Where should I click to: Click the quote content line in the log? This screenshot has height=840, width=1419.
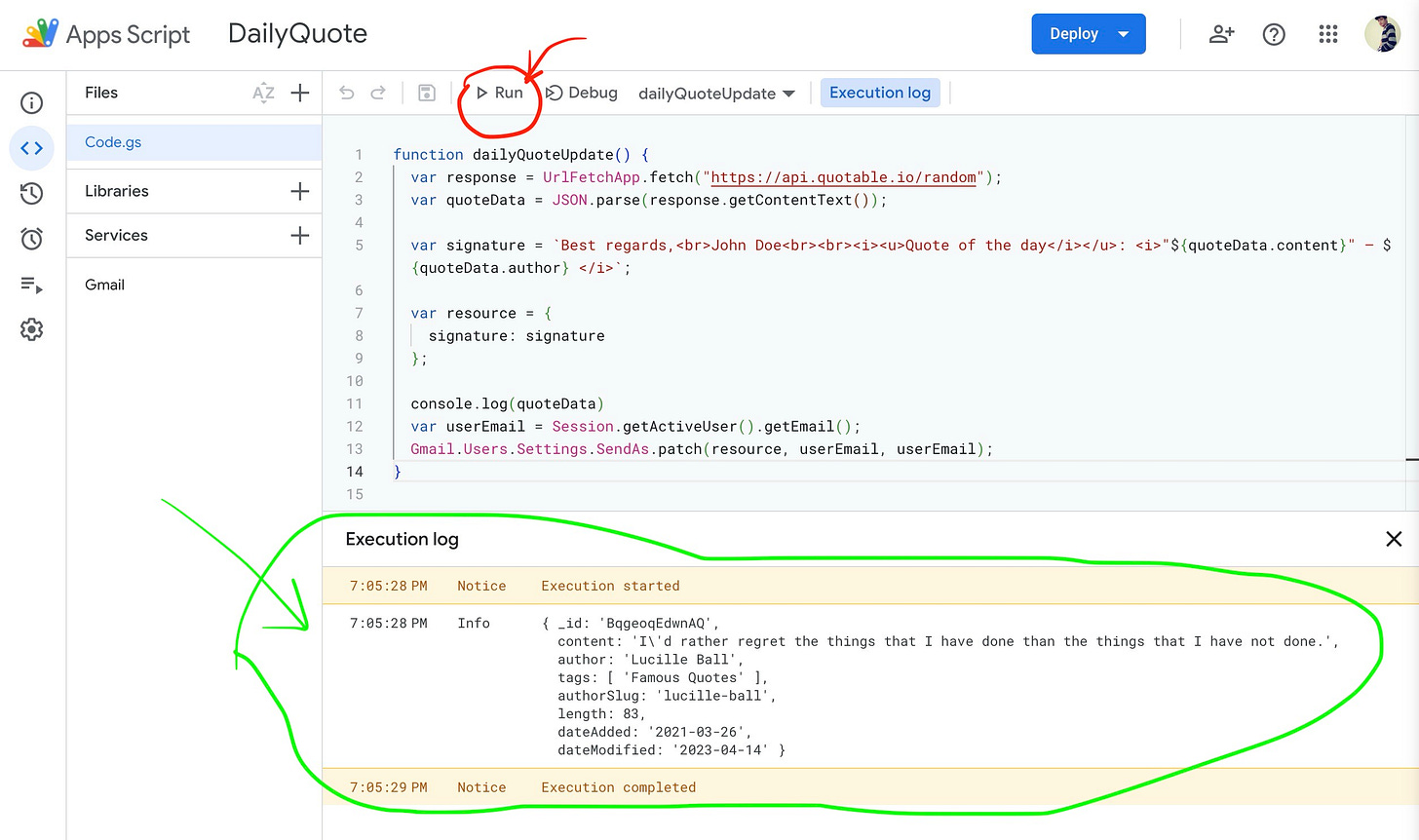click(x=948, y=642)
